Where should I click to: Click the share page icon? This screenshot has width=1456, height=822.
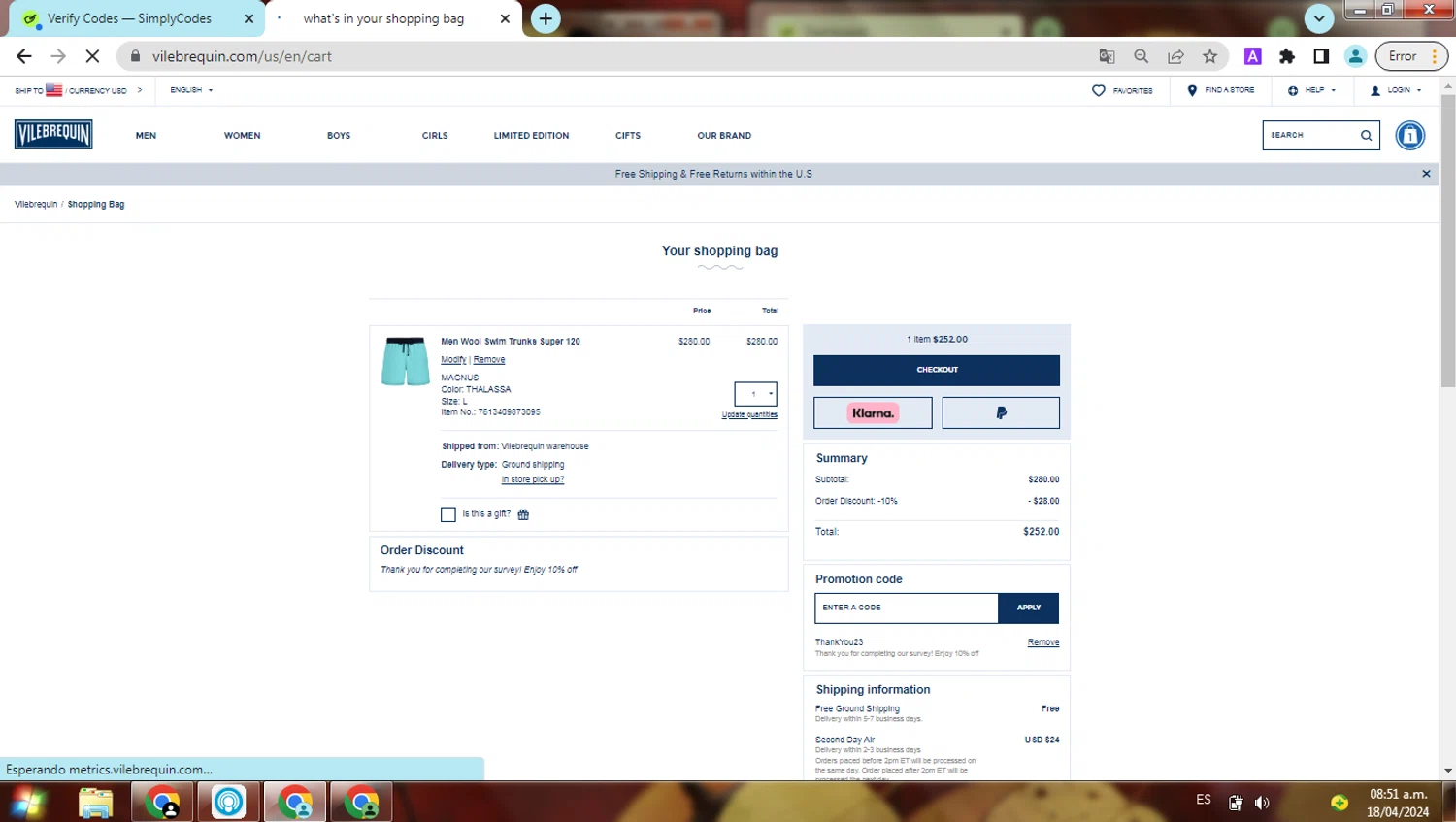point(1175,56)
